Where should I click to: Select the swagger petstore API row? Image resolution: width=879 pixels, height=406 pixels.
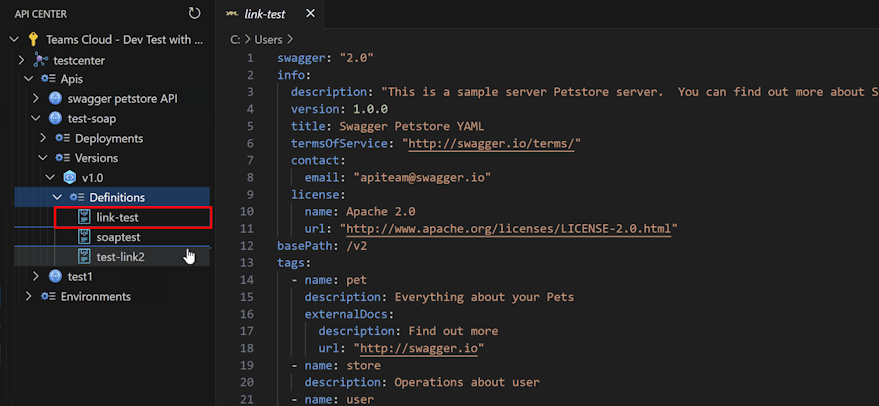112,99
